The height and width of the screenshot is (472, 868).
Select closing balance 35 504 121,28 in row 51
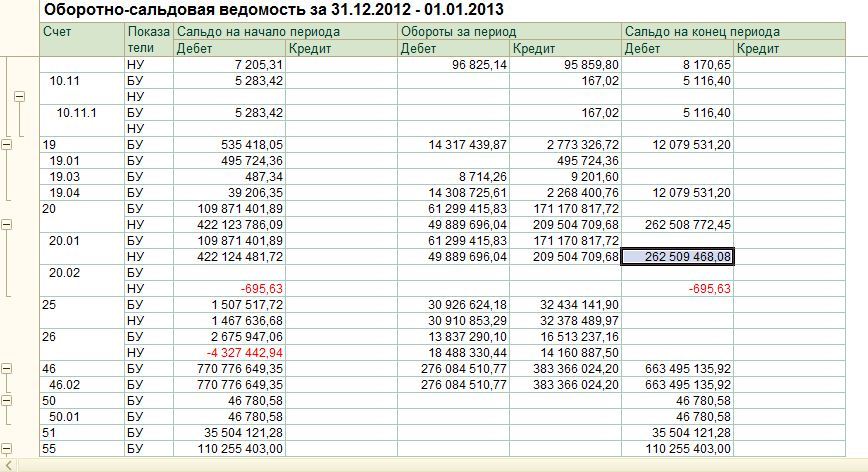(x=691, y=433)
